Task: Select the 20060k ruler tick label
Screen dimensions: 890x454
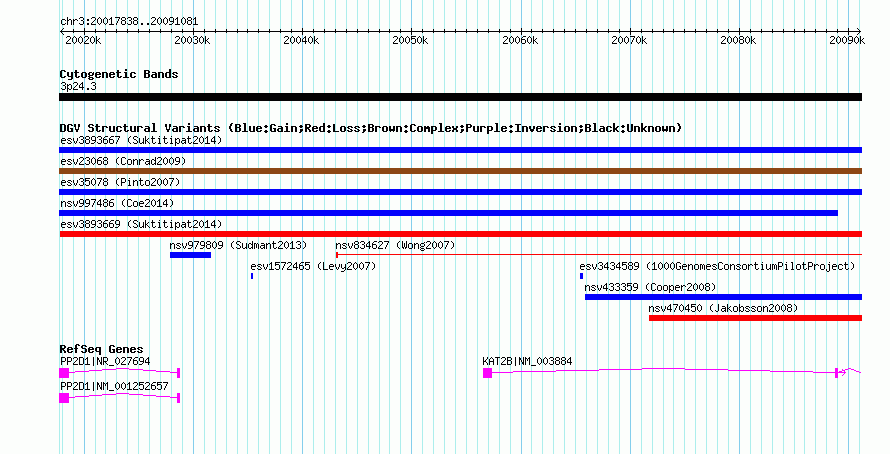Action: [520, 40]
